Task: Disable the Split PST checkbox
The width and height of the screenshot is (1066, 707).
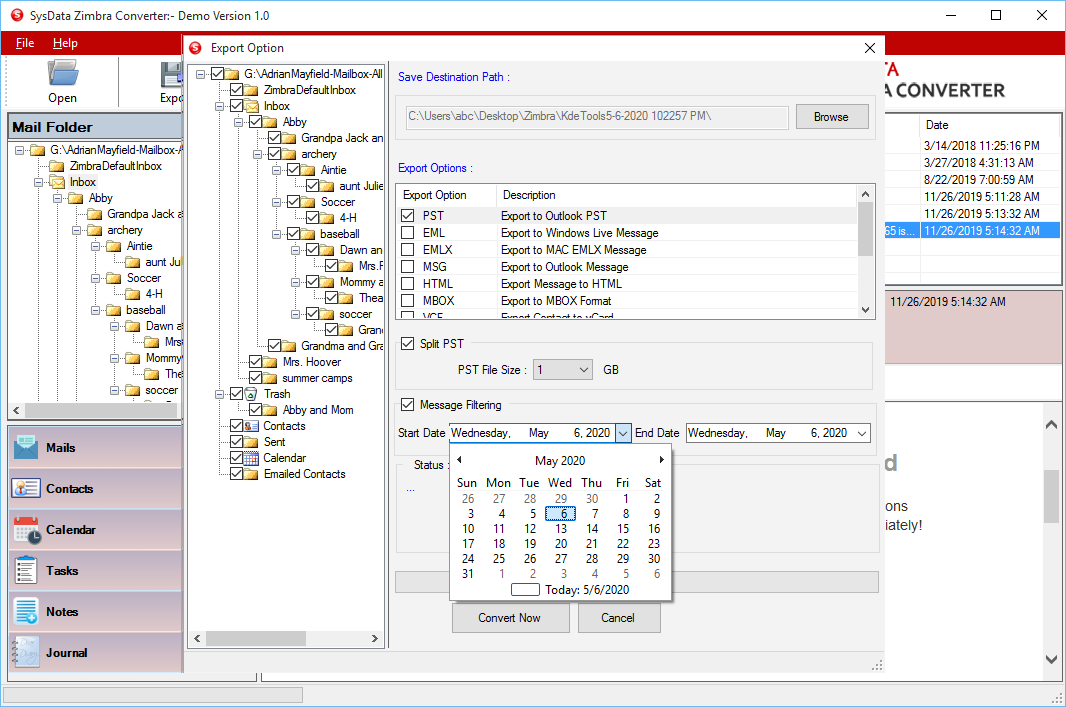Action: pyautogui.click(x=407, y=344)
